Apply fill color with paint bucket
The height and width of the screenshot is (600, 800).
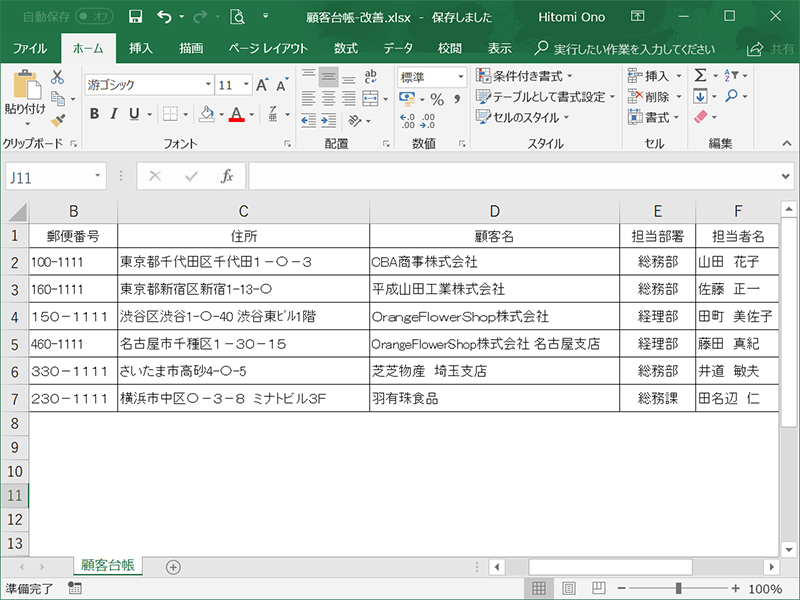(x=207, y=114)
